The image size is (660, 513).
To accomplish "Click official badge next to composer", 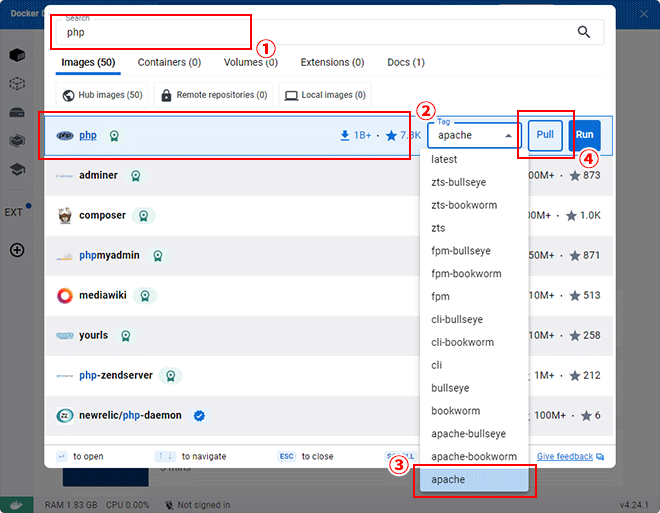I will [144, 215].
